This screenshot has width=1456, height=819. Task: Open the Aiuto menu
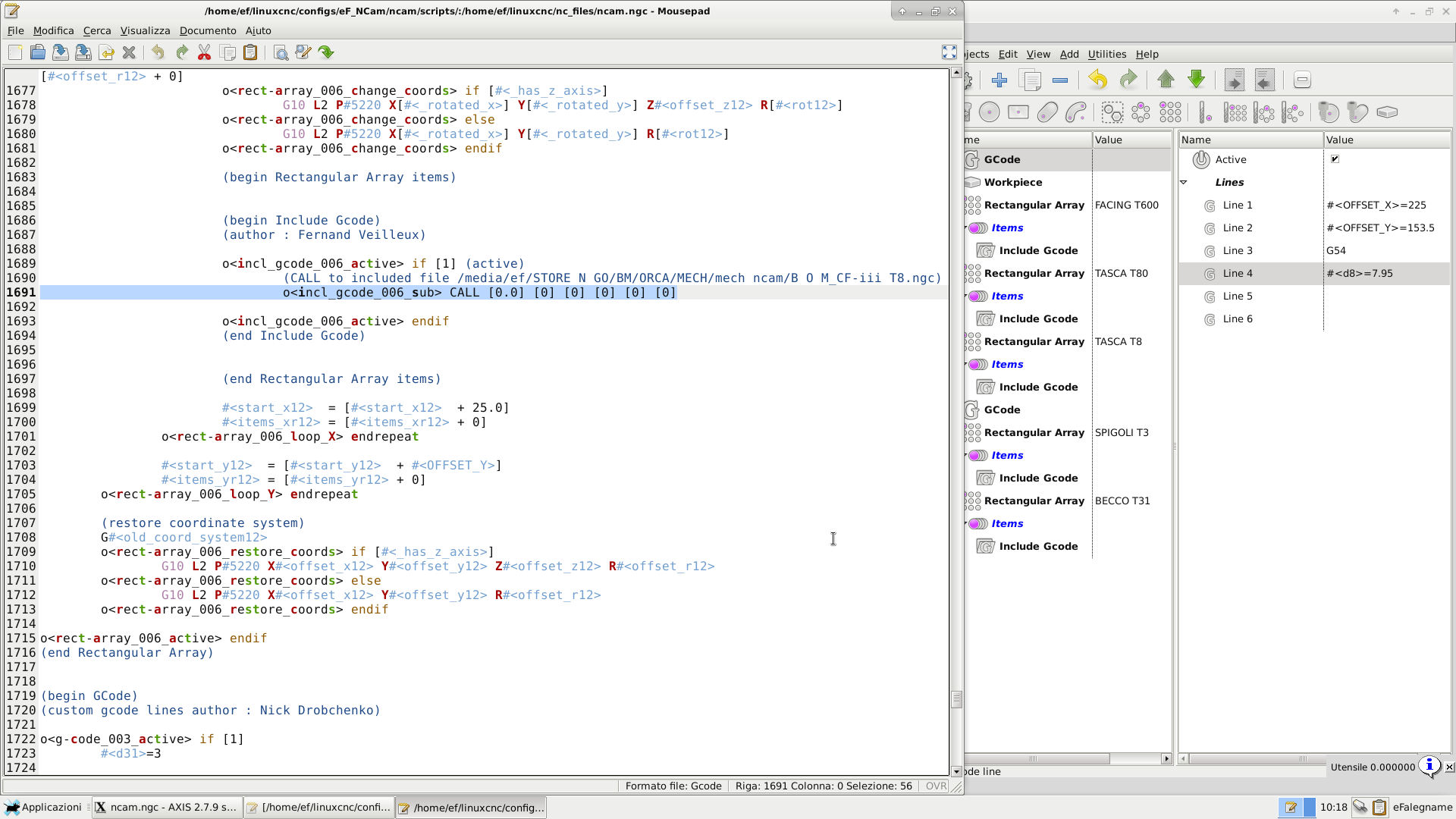click(x=258, y=30)
